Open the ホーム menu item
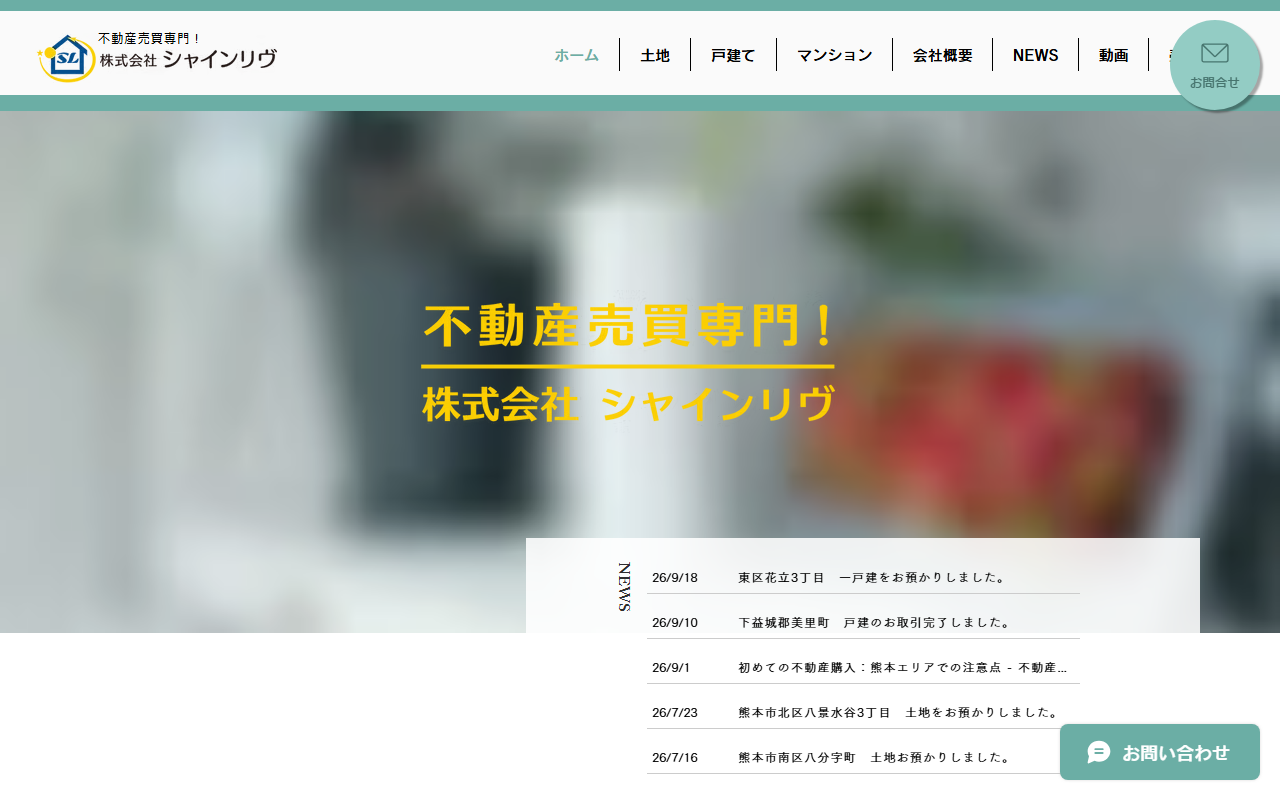Viewport: 1280px width, 800px height. (577, 55)
